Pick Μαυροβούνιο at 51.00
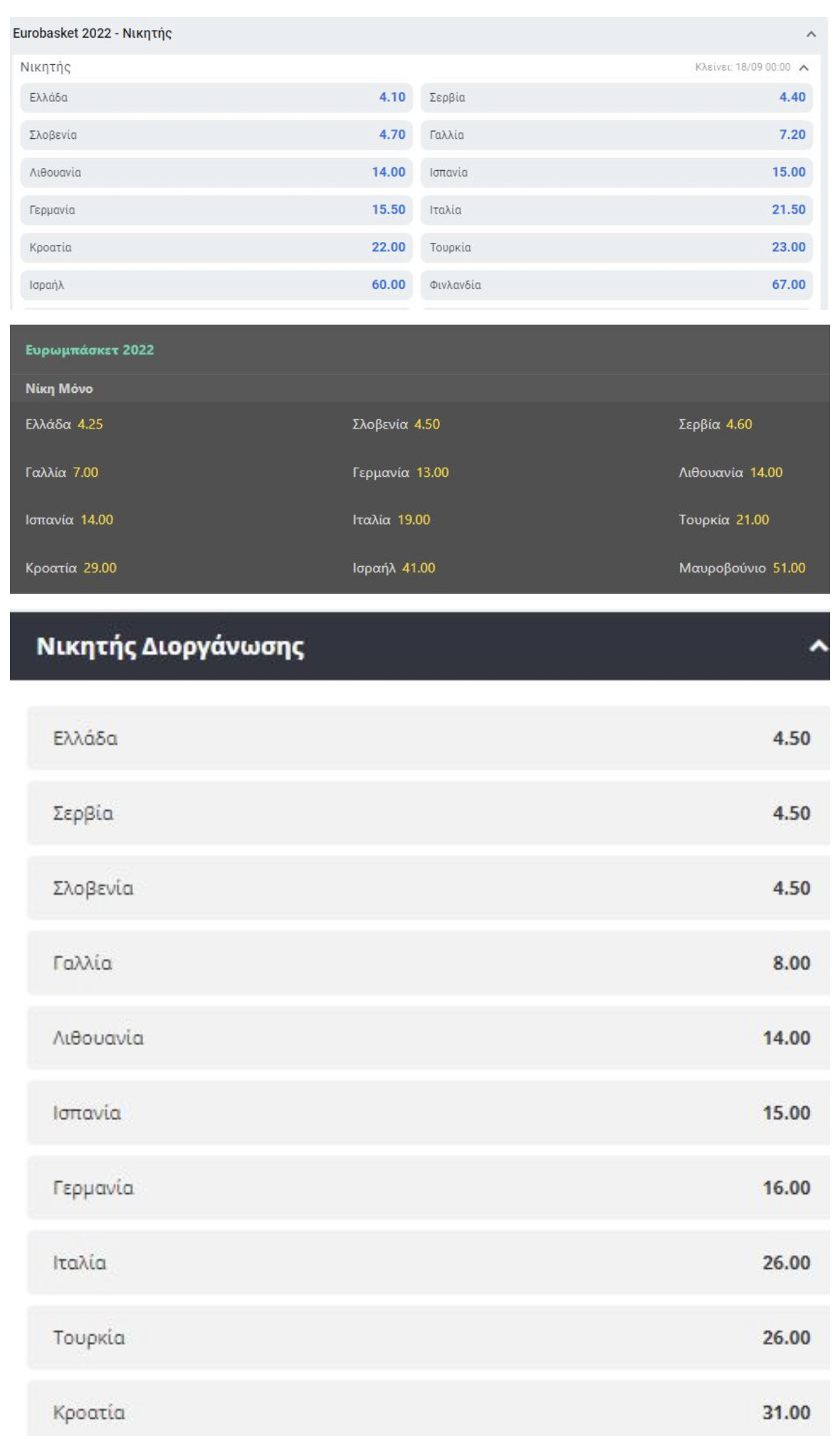This screenshot has height=1436, width=840. click(742, 568)
